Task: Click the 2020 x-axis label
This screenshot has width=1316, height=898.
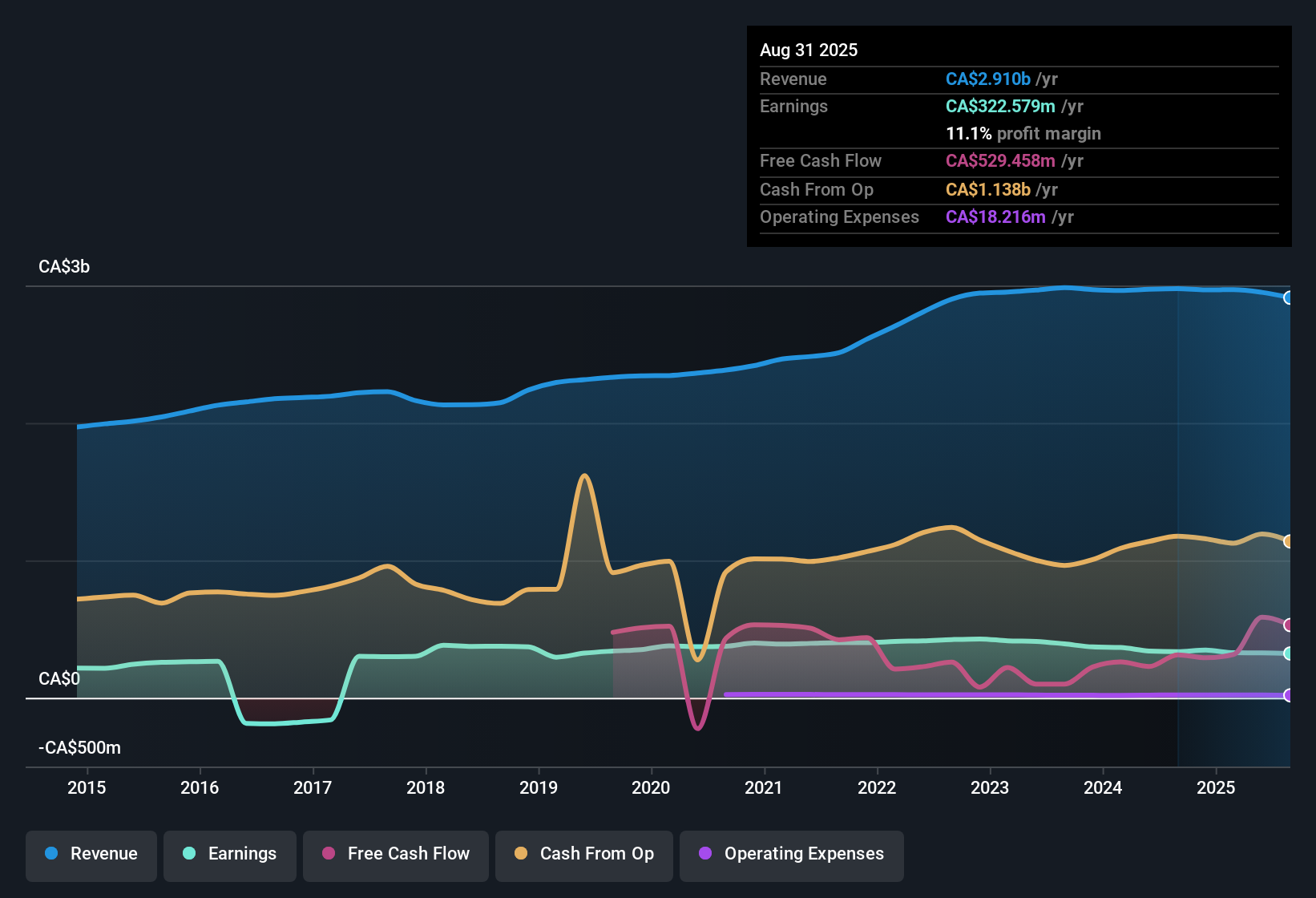Action: pos(651,787)
